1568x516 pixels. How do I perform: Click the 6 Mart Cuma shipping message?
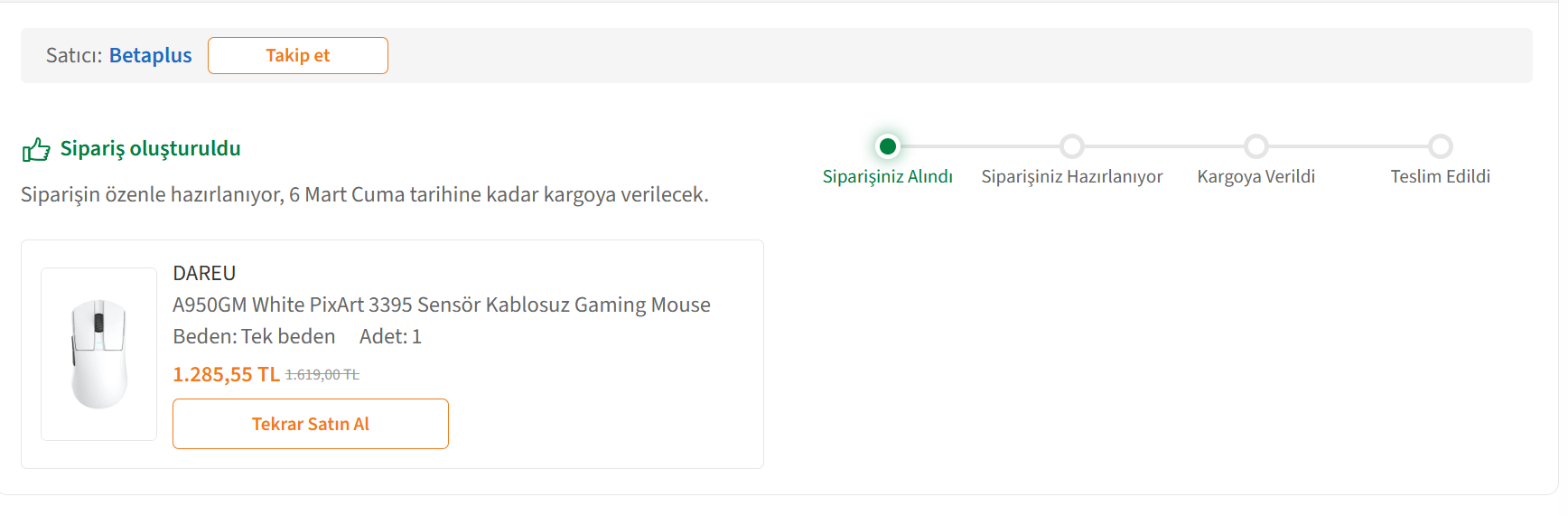coord(364,195)
